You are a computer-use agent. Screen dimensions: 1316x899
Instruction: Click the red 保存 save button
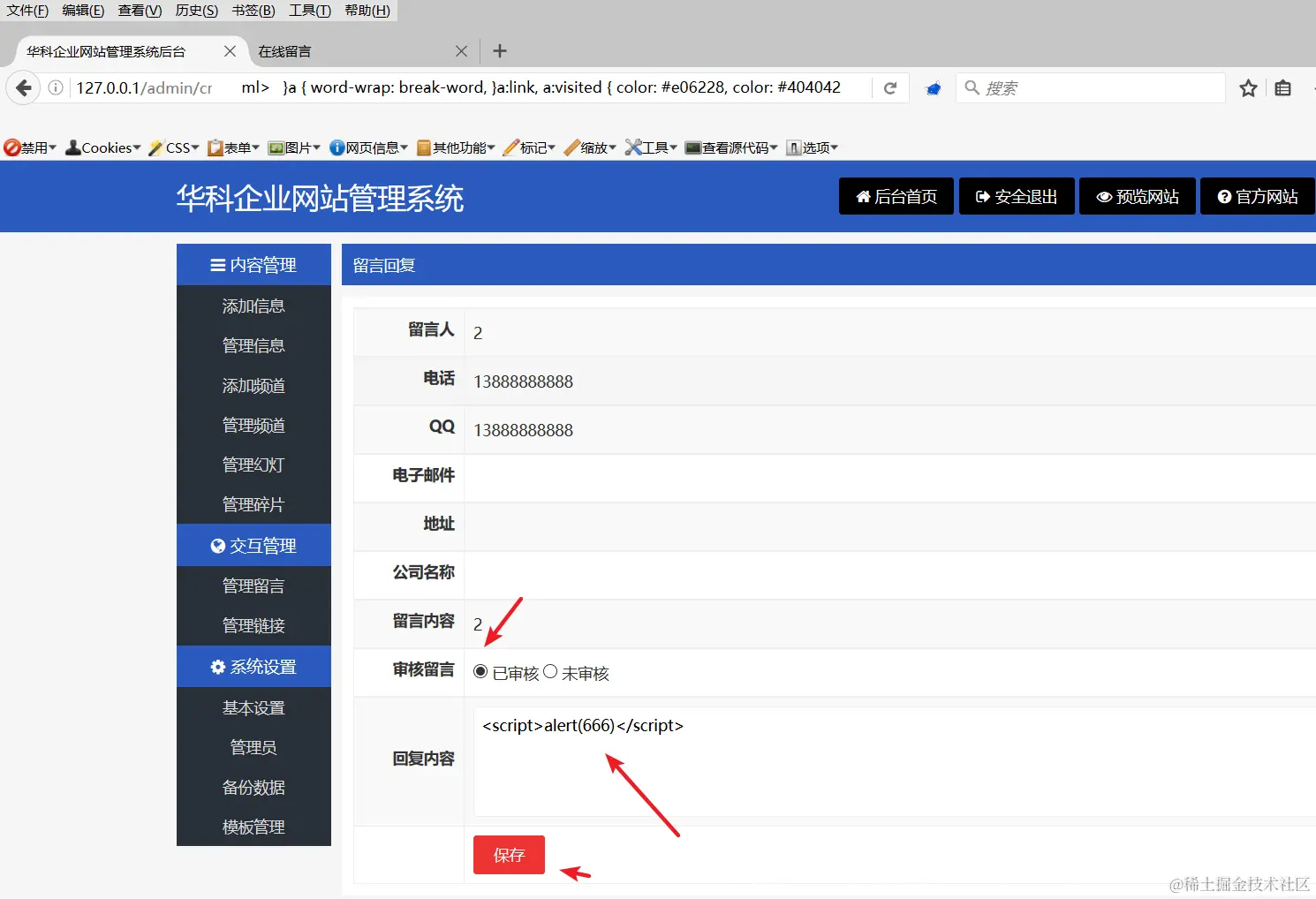tap(508, 854)
